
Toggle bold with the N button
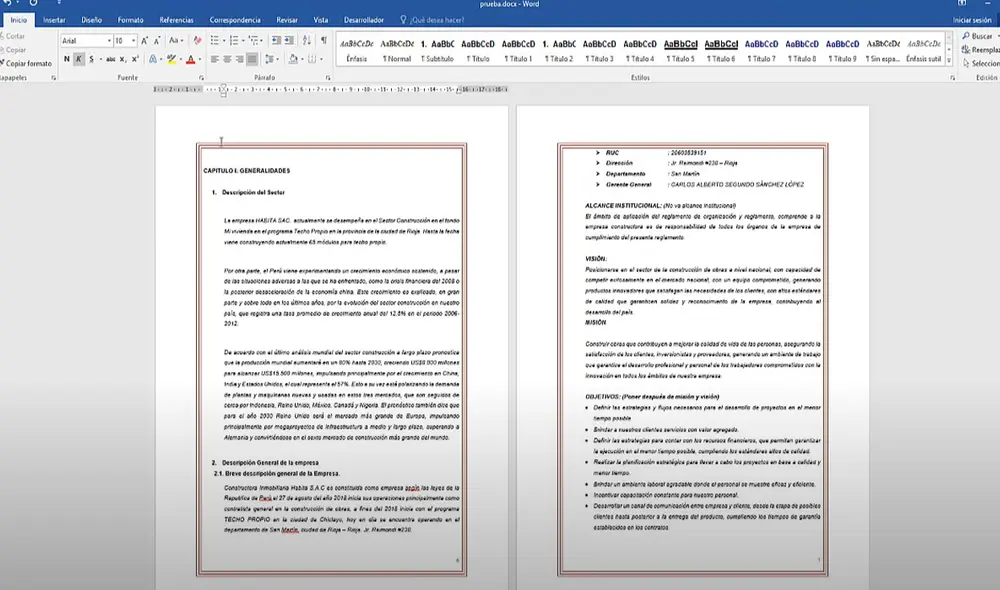tap(67, 59)
